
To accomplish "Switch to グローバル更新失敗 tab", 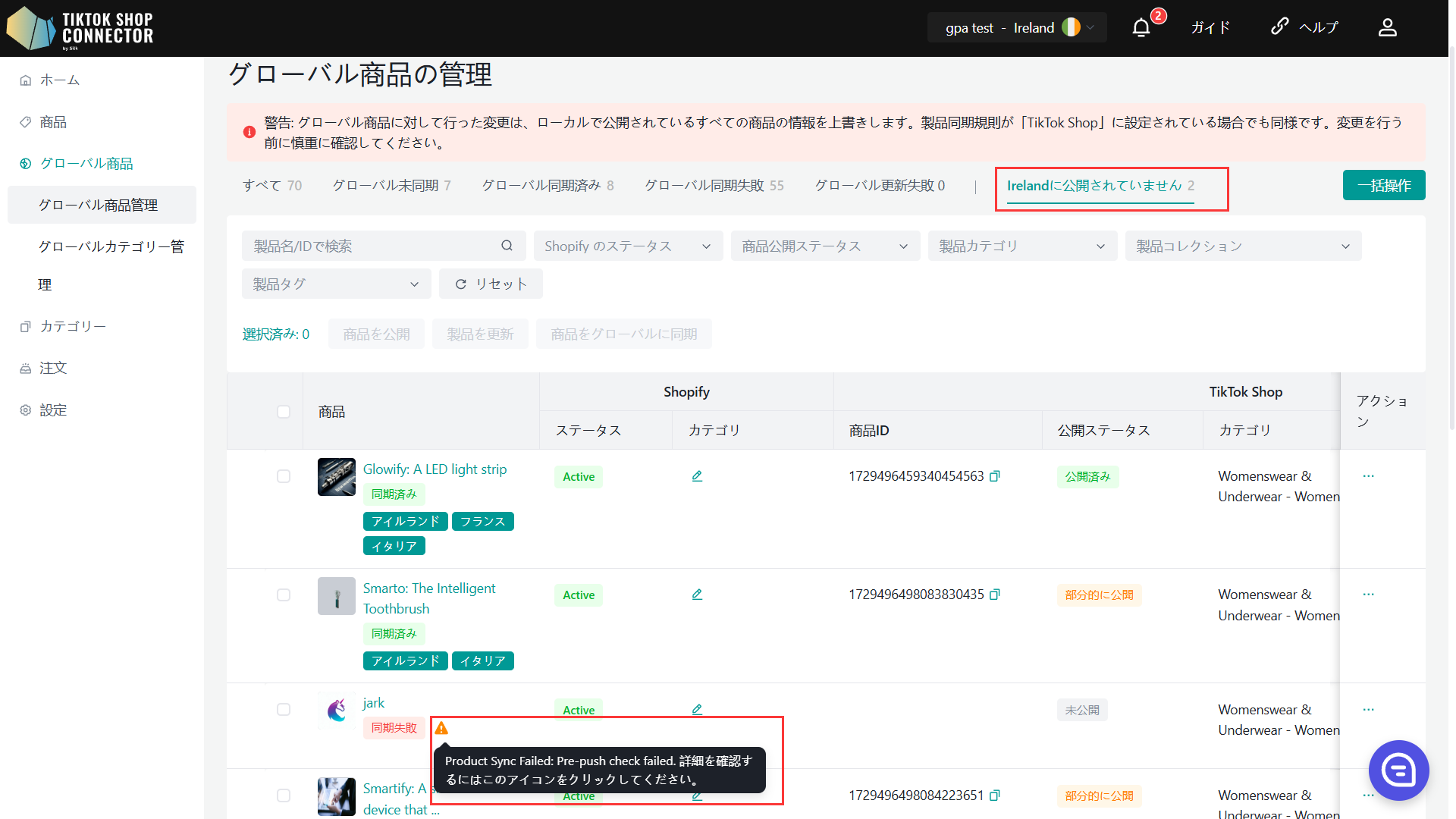I will pyautogui.click(x=880, y=186).
